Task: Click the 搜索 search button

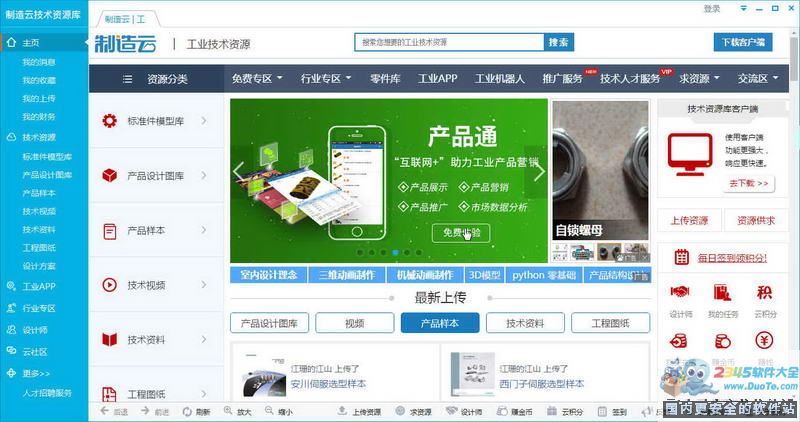Action: coord(558,42)
